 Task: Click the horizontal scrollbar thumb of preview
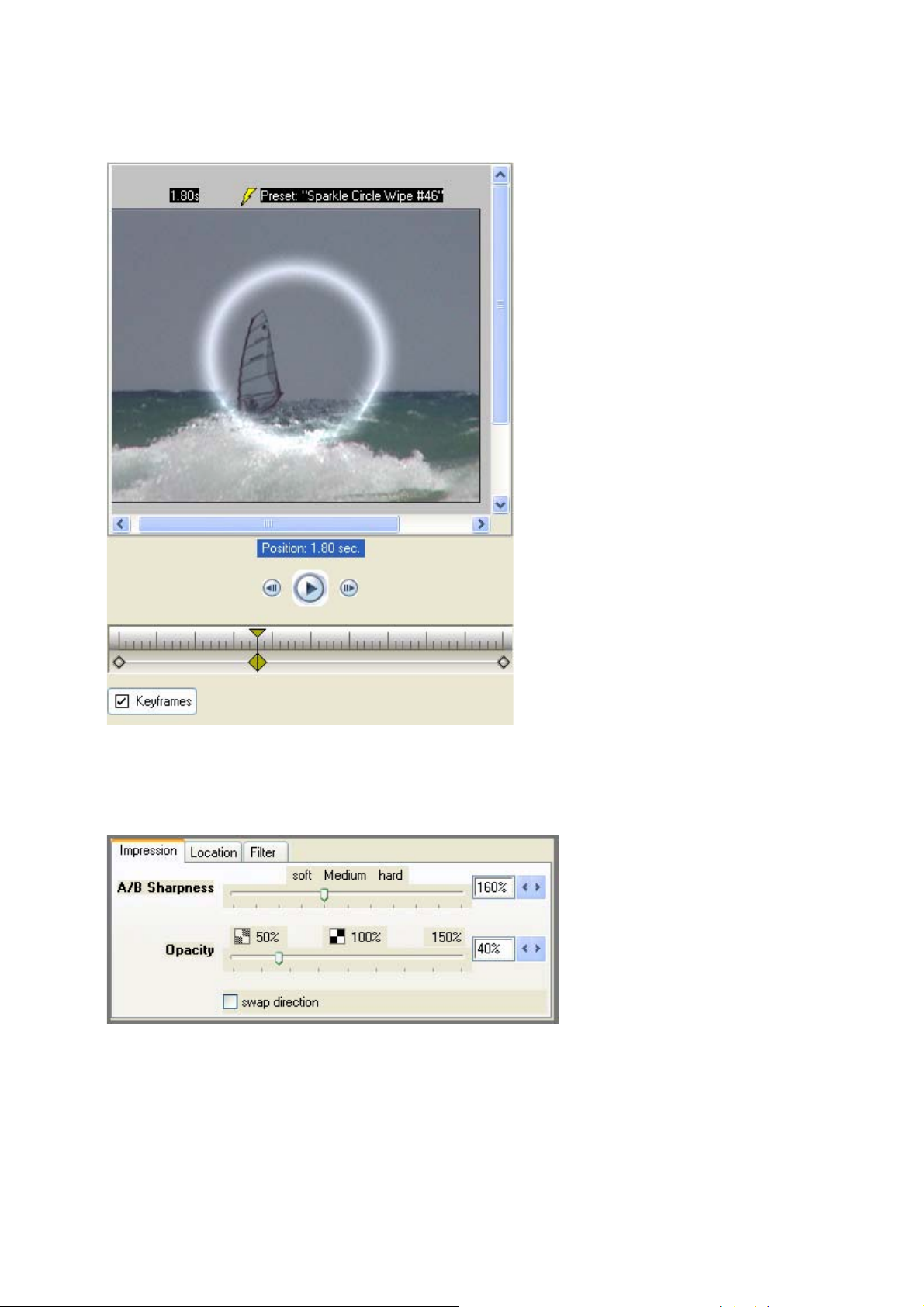click(x=268, y=524)
